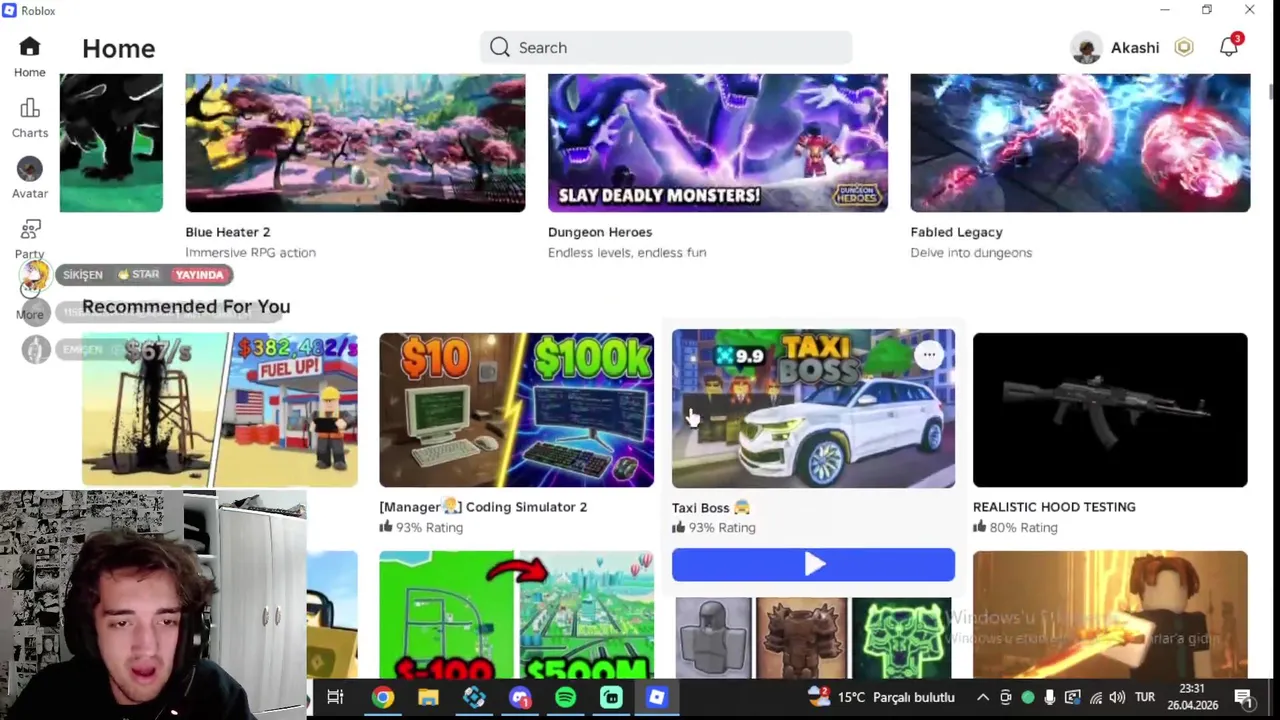Click the Endless levels, endless fun description
This screenshot has height=720, width=1280.
tap(627, 253)
